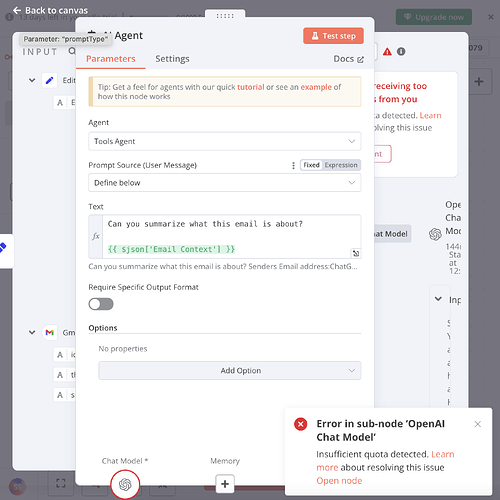Viewport: 500px width, 500px height.
Task: Click the Chat Model tab in output panel
Action: (x=392, y=234)
